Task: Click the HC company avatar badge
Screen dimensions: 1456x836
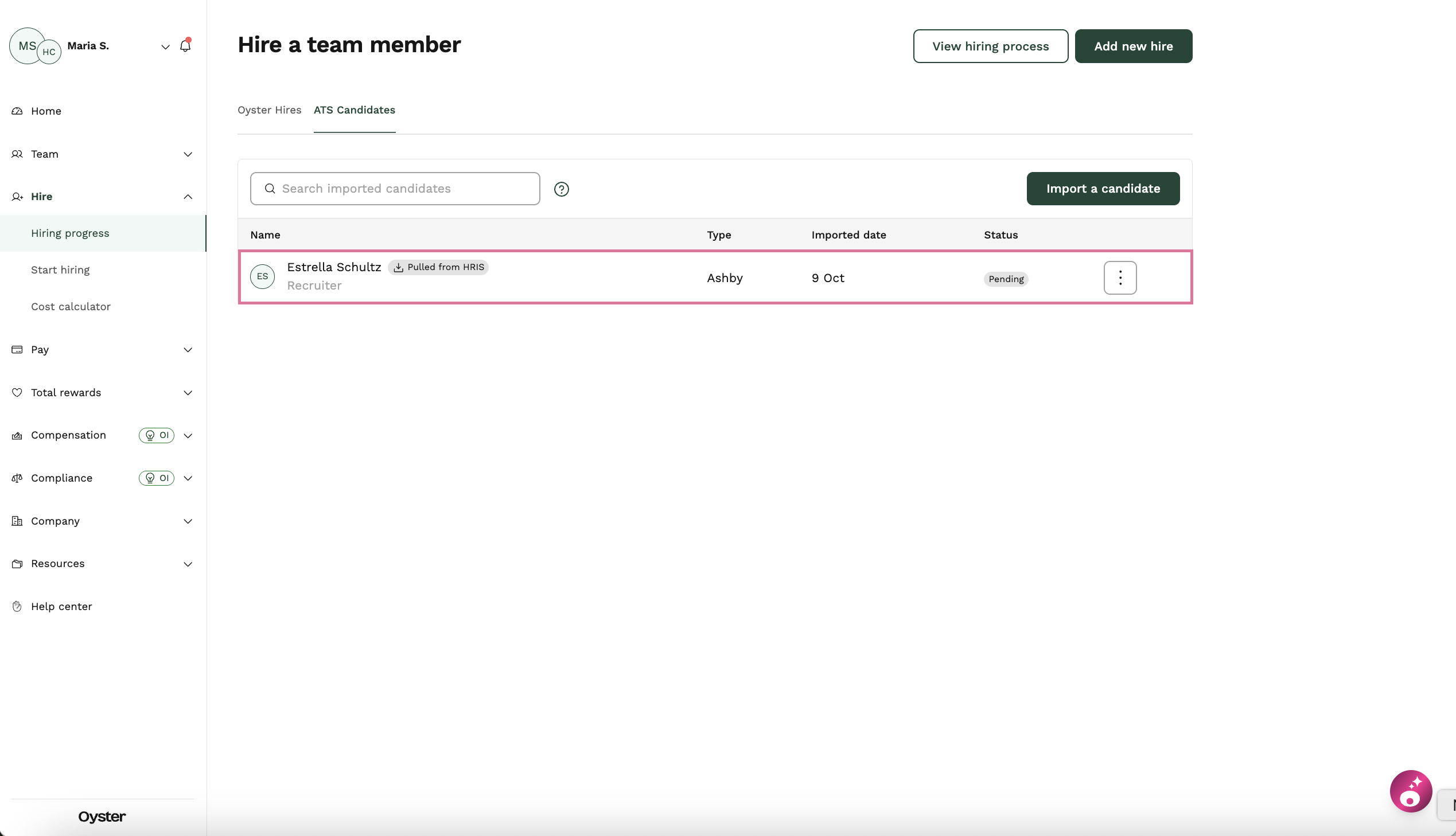Action: click(49, 52)
